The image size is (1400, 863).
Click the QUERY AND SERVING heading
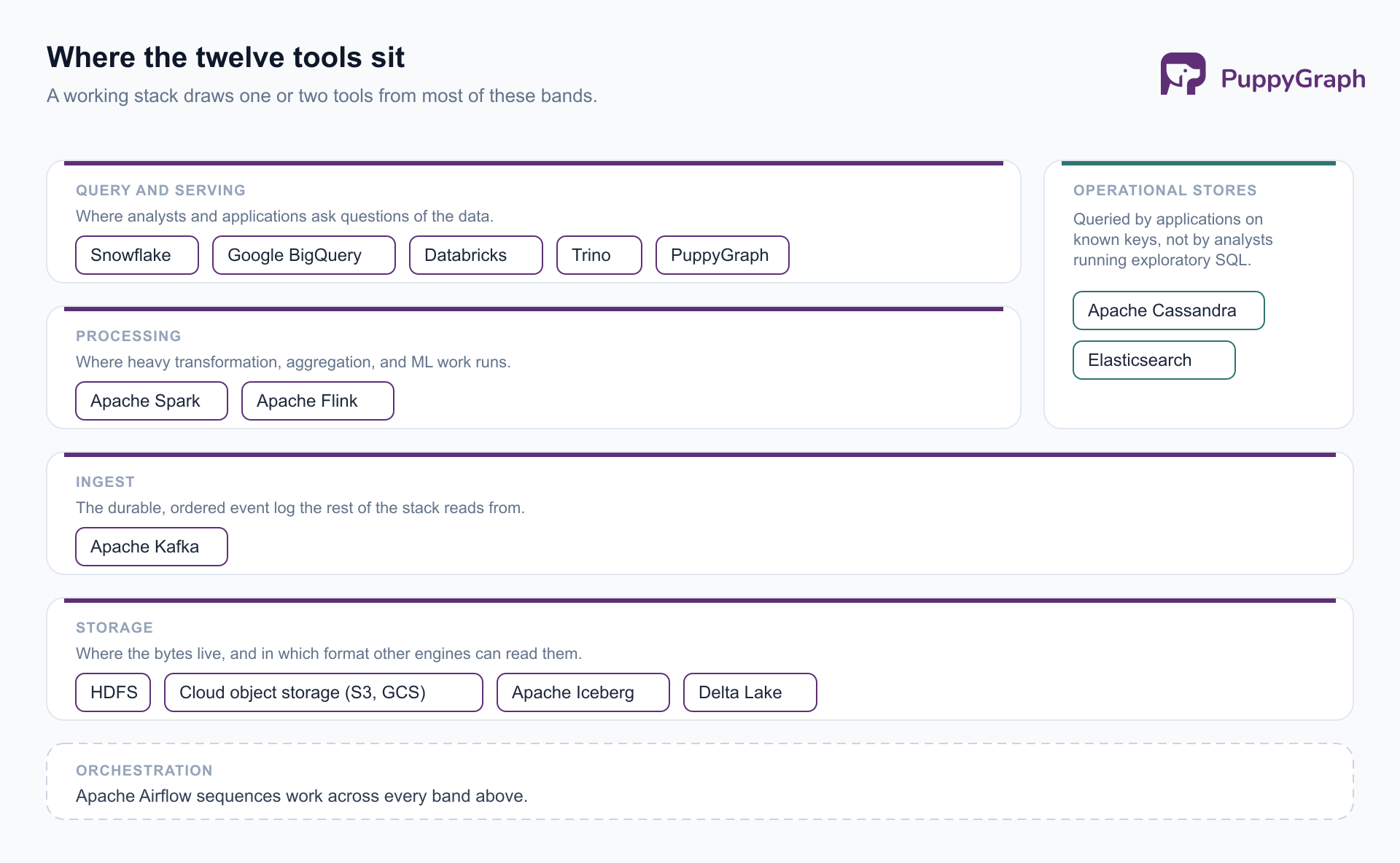160,190
